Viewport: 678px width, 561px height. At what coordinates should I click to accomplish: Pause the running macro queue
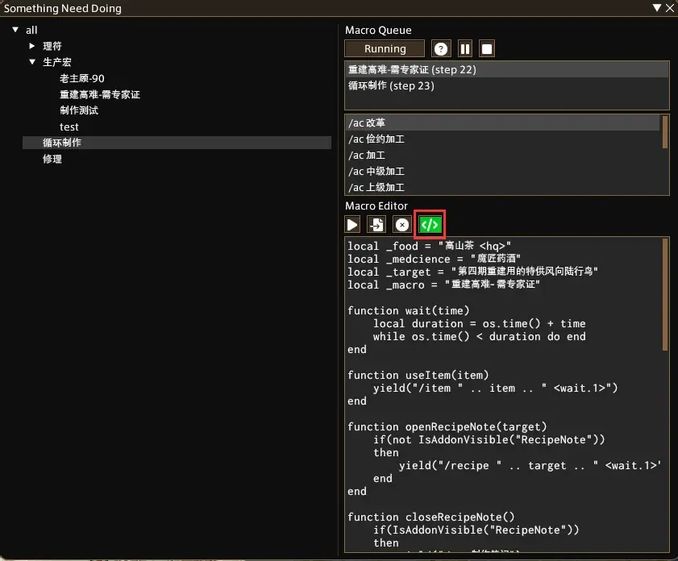(x=465, y=48)
